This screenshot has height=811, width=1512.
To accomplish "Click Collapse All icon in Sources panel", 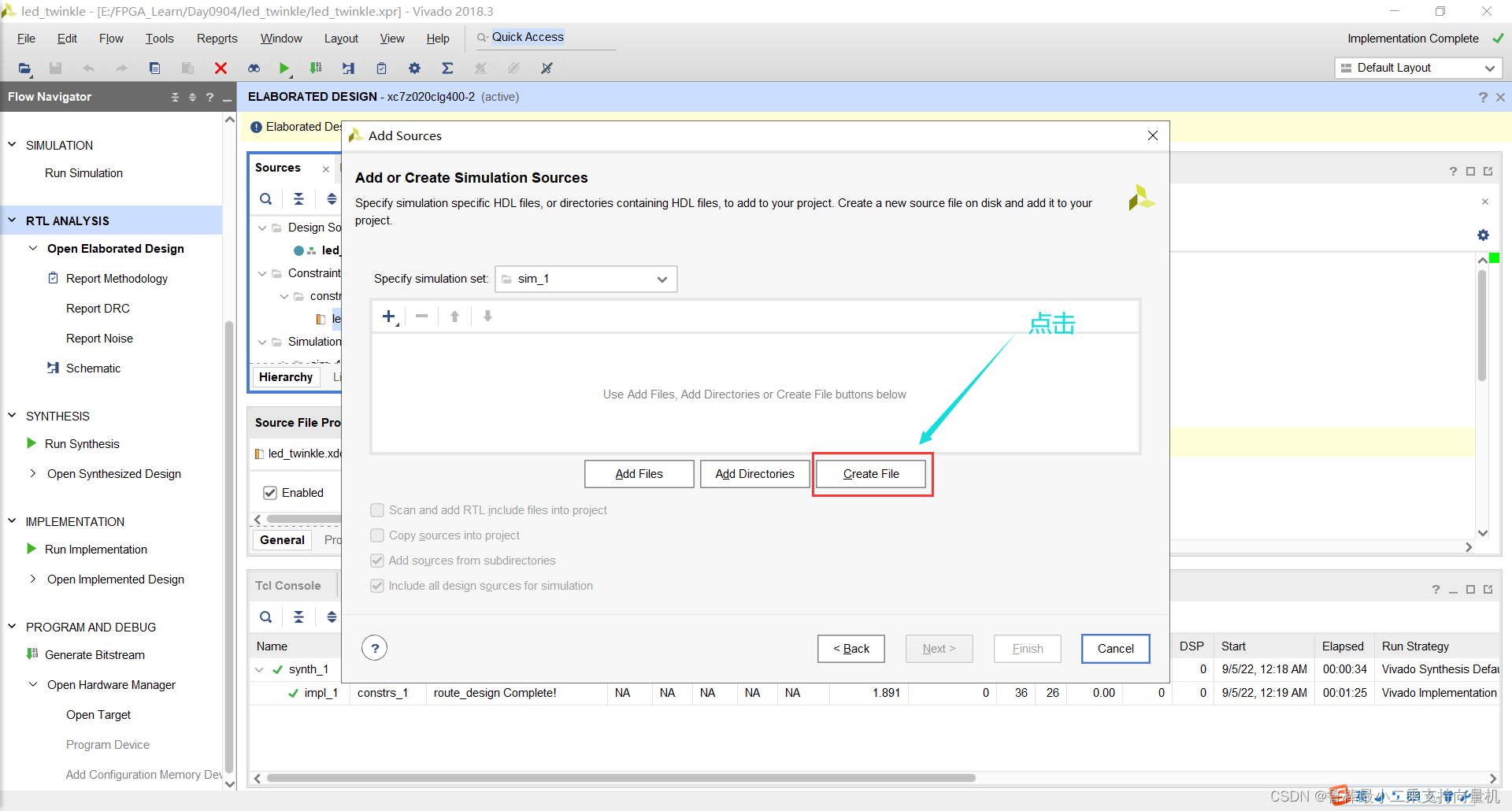I will [x=298, y=199].
